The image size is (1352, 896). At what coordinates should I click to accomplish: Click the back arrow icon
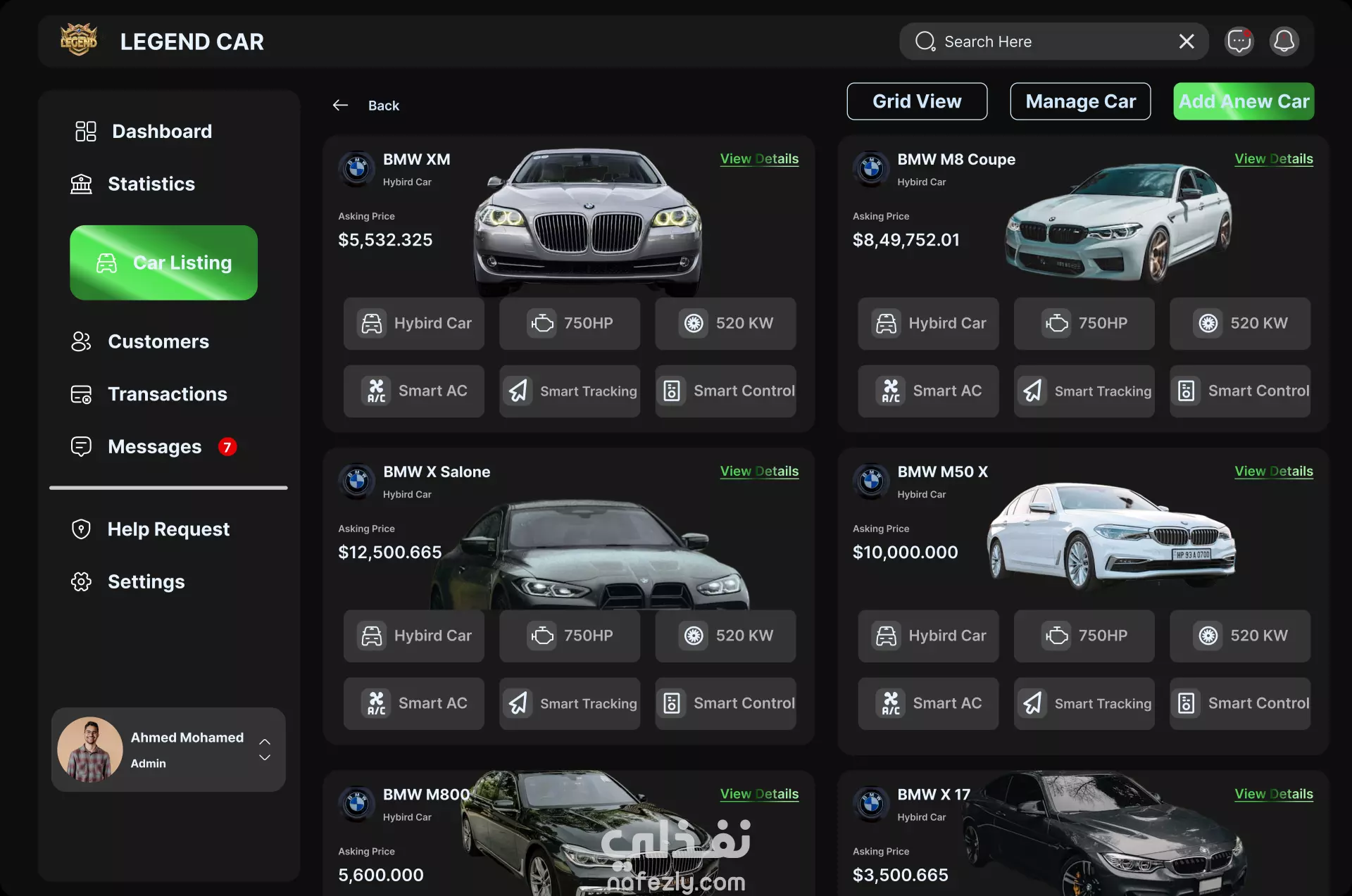pyautogui.click(x=340, y=106)
